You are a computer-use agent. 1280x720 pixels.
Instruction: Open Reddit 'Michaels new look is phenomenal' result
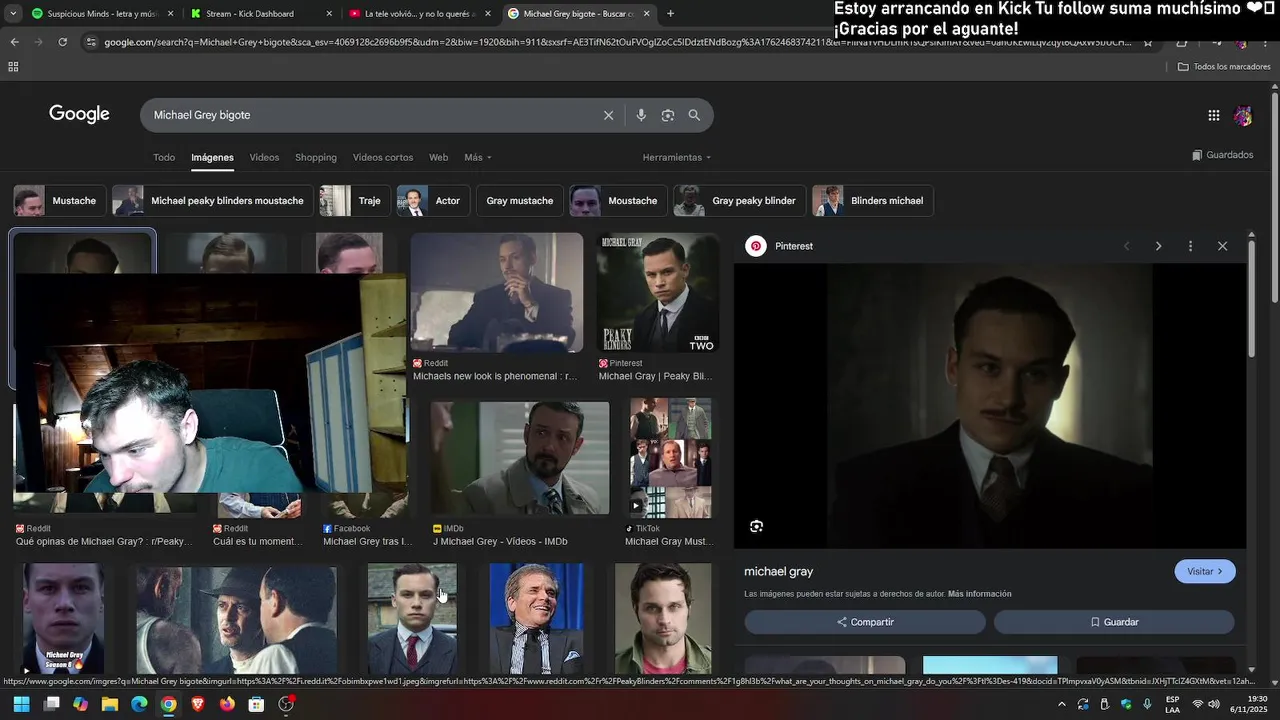(497, 293)
